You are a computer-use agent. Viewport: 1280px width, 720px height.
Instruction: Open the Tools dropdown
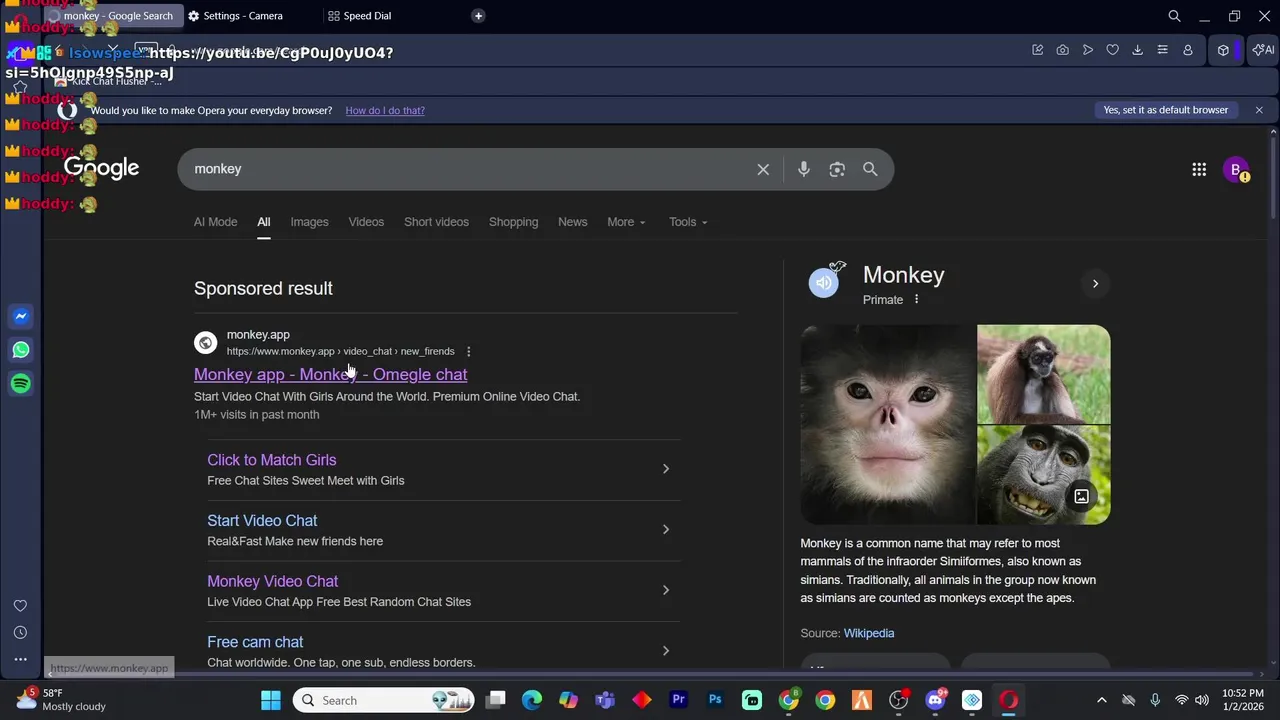(x=688, y=222)
